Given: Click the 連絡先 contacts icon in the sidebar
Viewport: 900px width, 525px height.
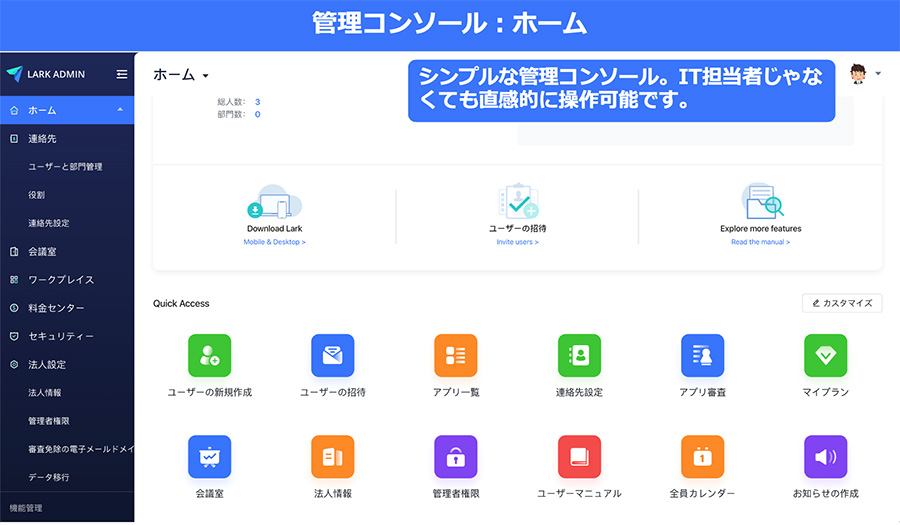Looking at the screenshot, I should coord(14,138).
